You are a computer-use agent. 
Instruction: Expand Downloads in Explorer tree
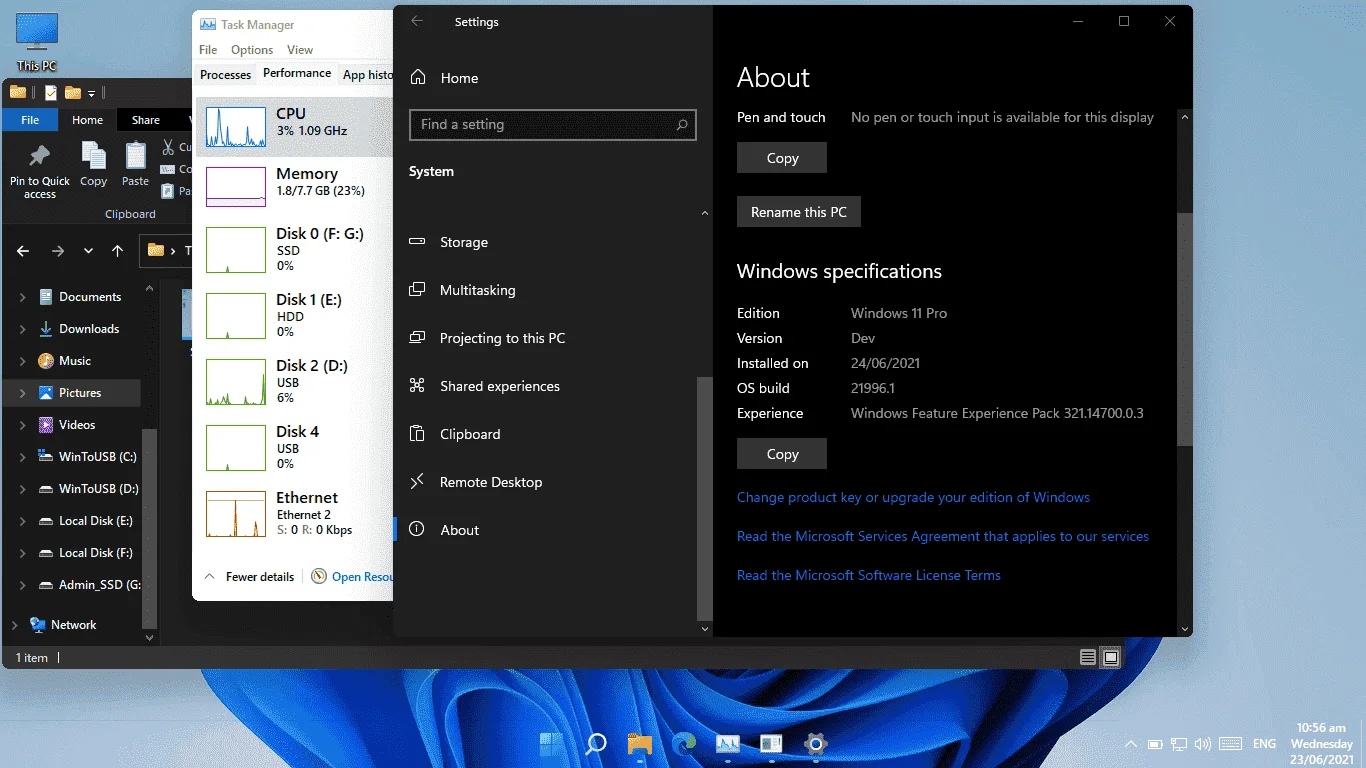tap(23, 329)
